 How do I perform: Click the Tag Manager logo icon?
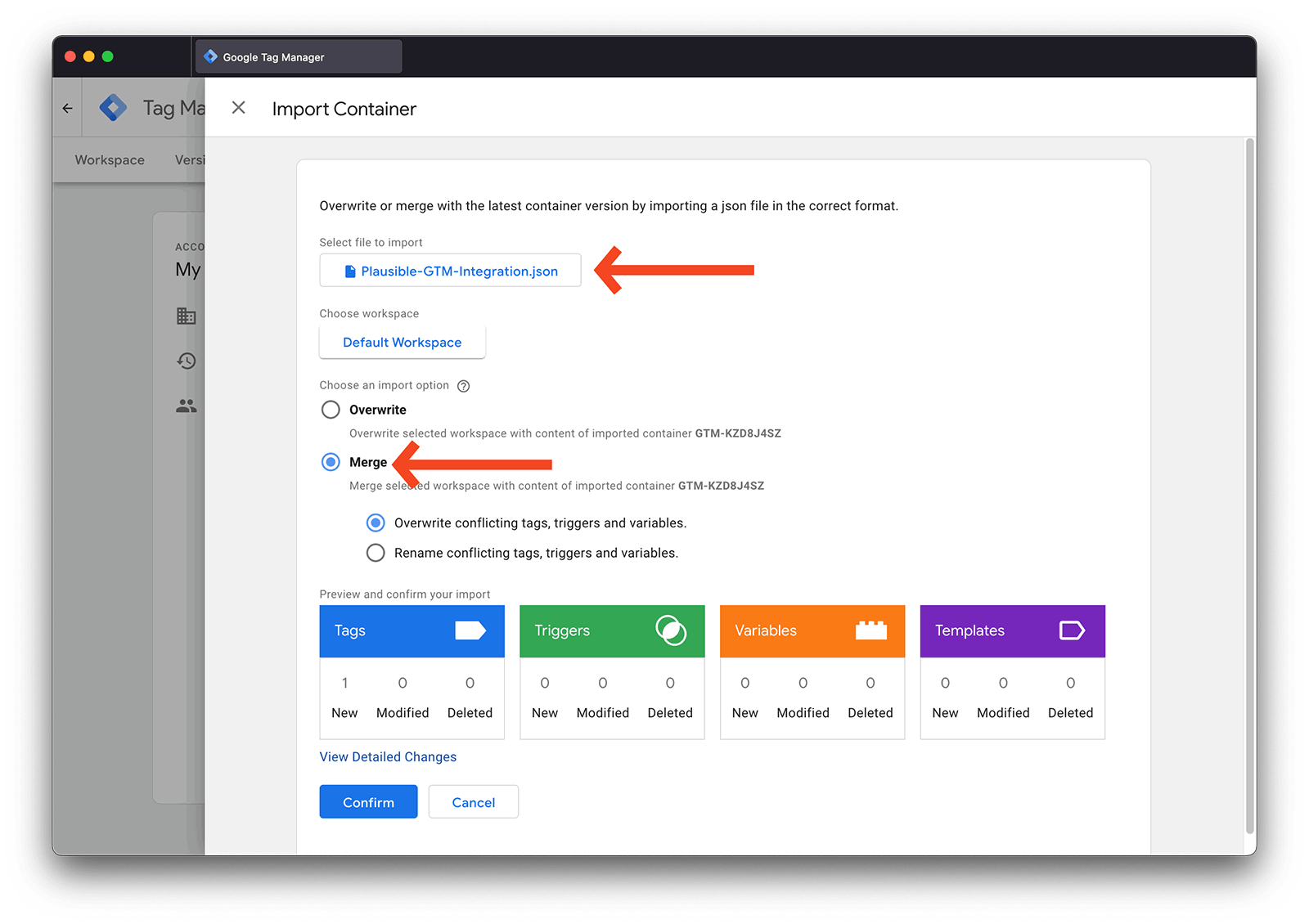(x=113, y=108)
